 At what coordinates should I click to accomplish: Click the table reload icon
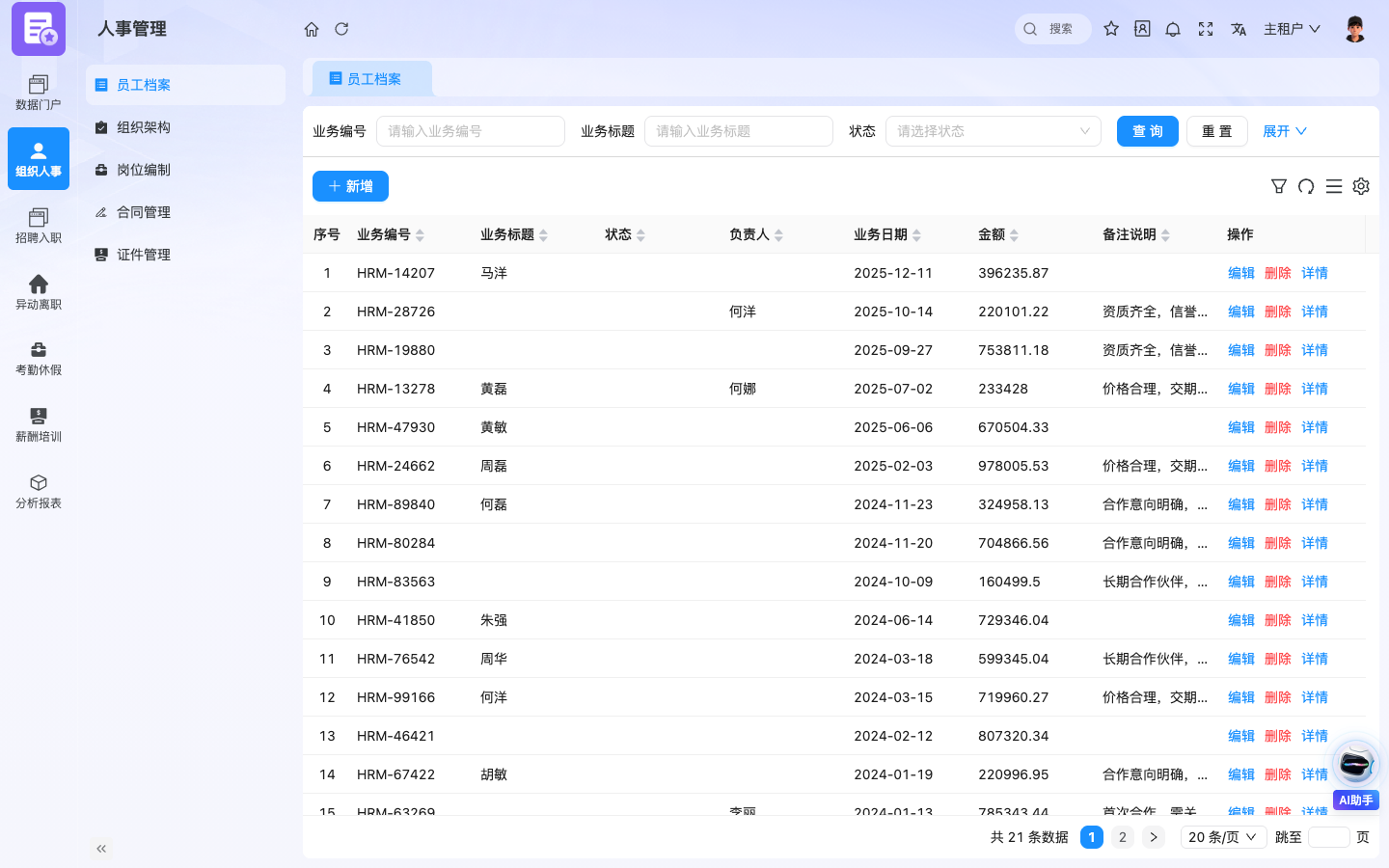click(x=1306, y=186)
